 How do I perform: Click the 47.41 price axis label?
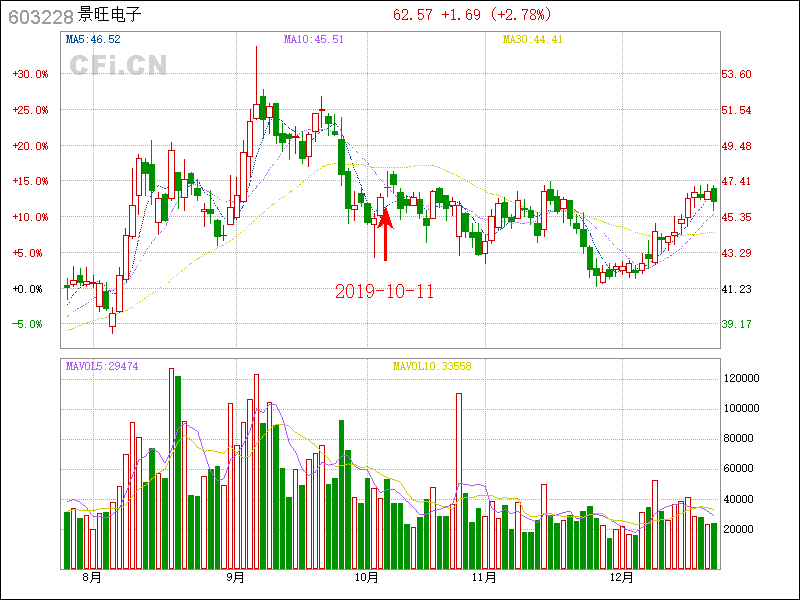[x=736, y=182]
